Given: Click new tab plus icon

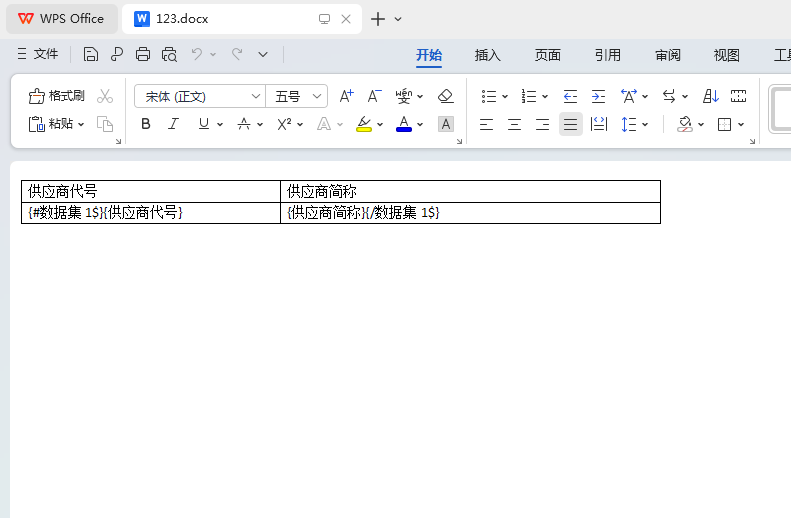Looking at the screenshot, I should pos(378,19).
